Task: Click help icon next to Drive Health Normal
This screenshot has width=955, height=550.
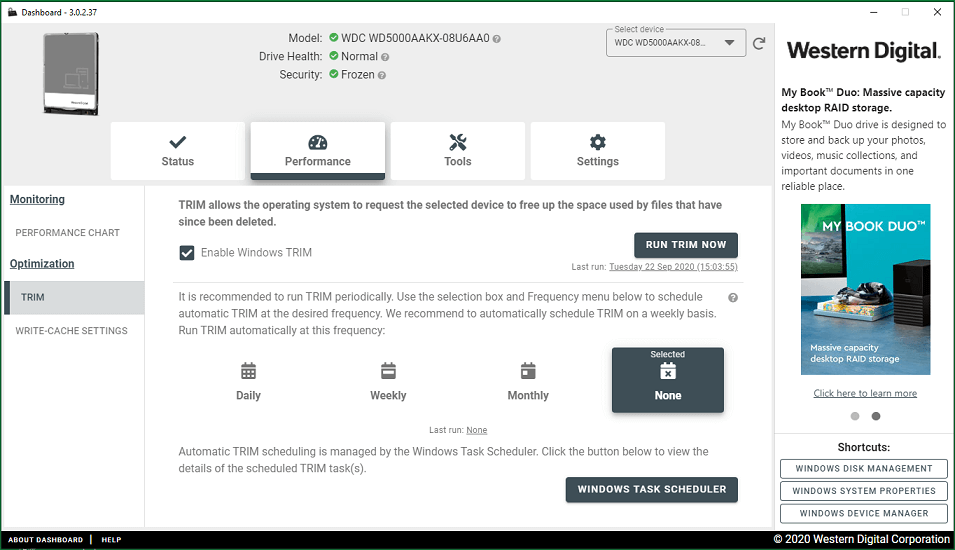Action: pos(385,57)
